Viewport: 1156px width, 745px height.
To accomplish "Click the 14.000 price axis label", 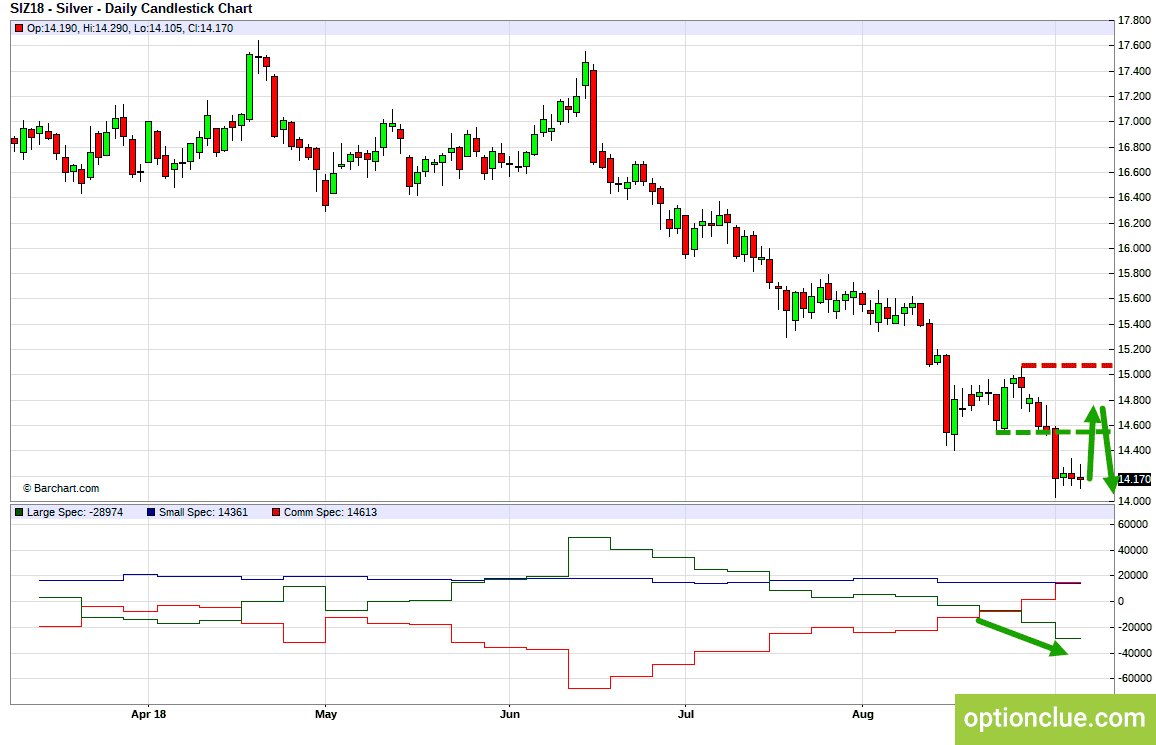I will 1134,501.
